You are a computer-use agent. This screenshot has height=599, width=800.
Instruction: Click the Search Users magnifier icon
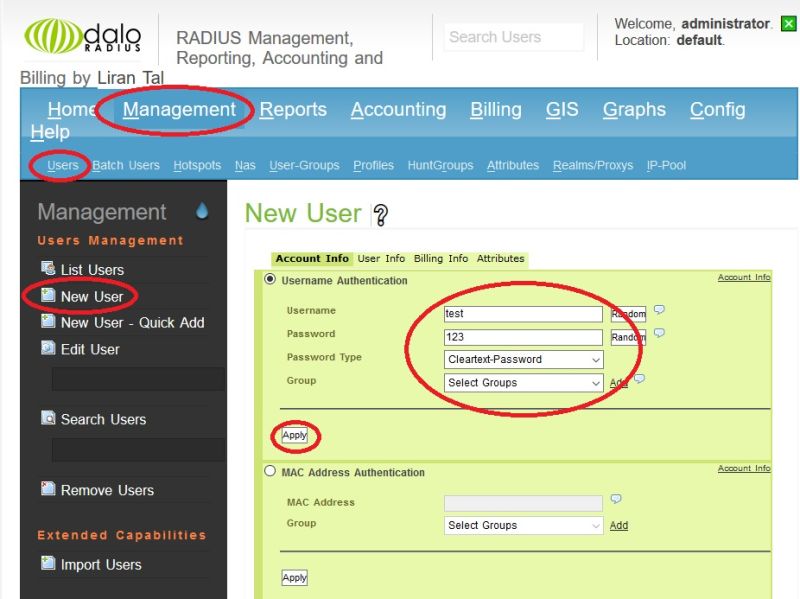tap(48, 418)
